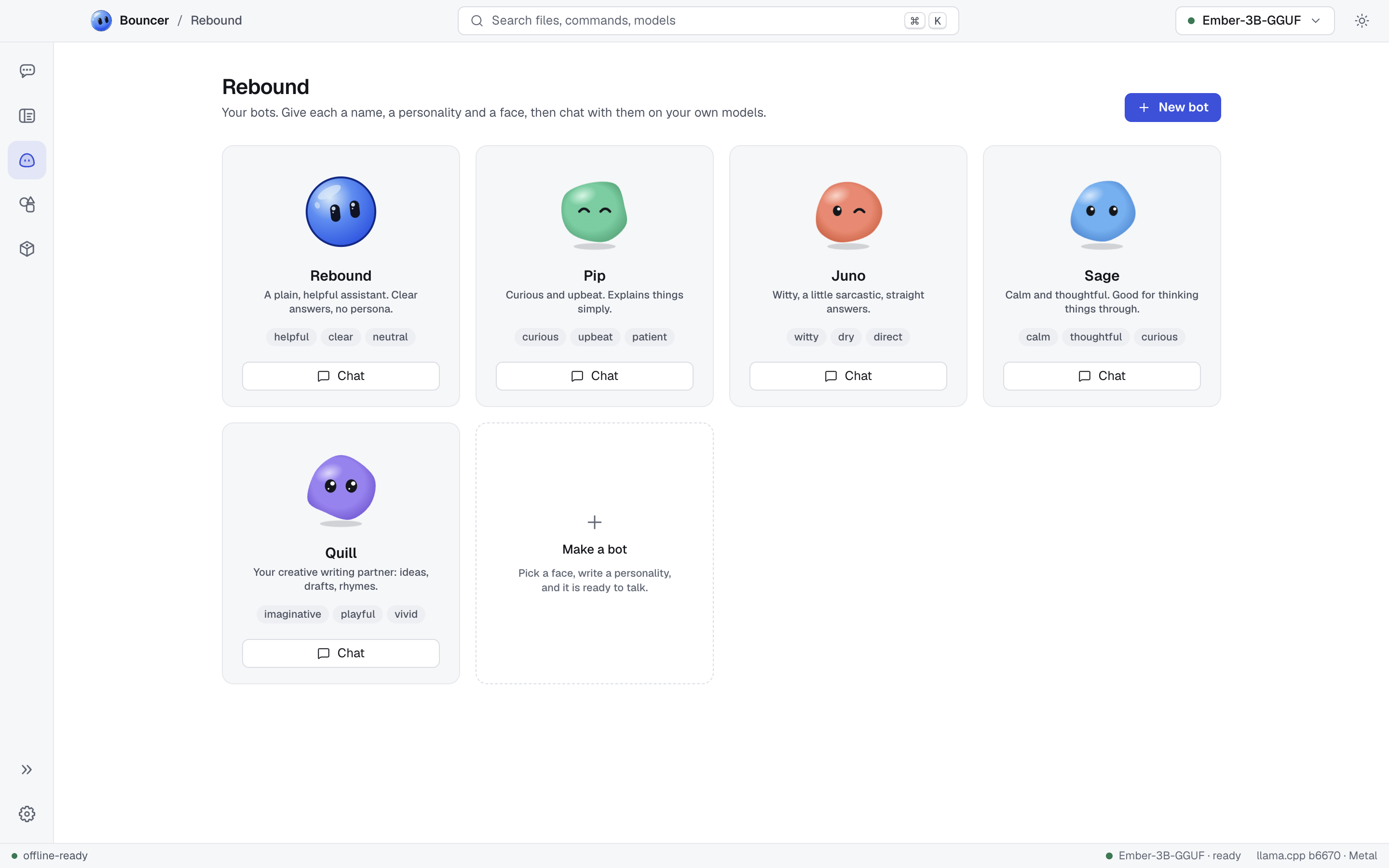Click the Ember-3B-GGUF · ready status
The image size is (1389, 868).
1173,855
